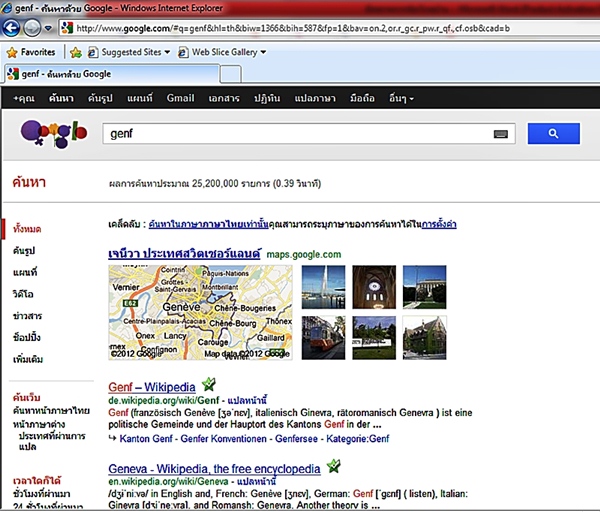Open the การตั้งค่า settings link
600x512 pixels.
439,224
